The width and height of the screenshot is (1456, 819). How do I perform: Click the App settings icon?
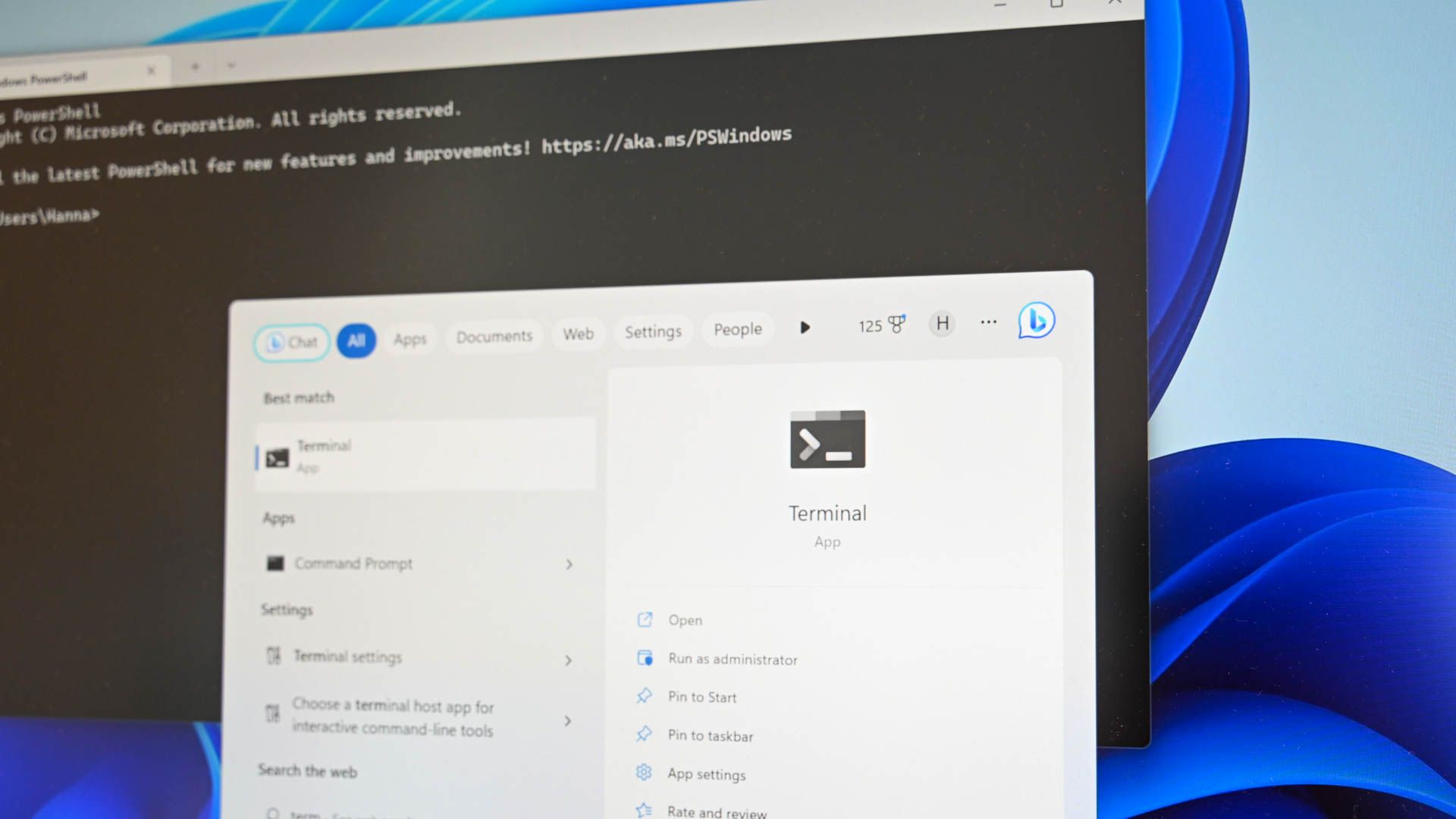642,772
